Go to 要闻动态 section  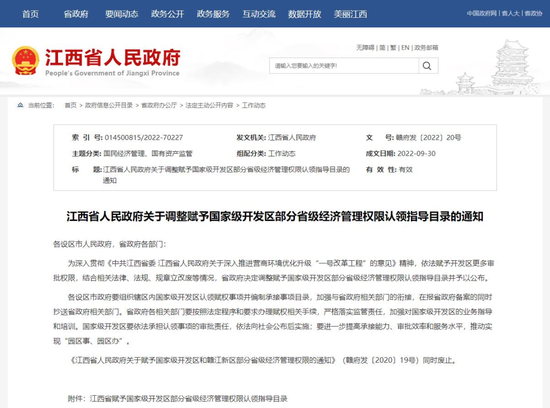pyautogui.click(x=122, y=14)
